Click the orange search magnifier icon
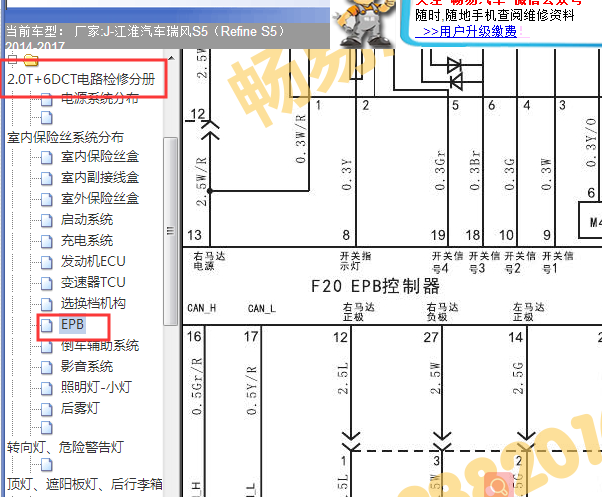This screenshot has width=602, height=497. pyautogui.click(x=498, y=487)
